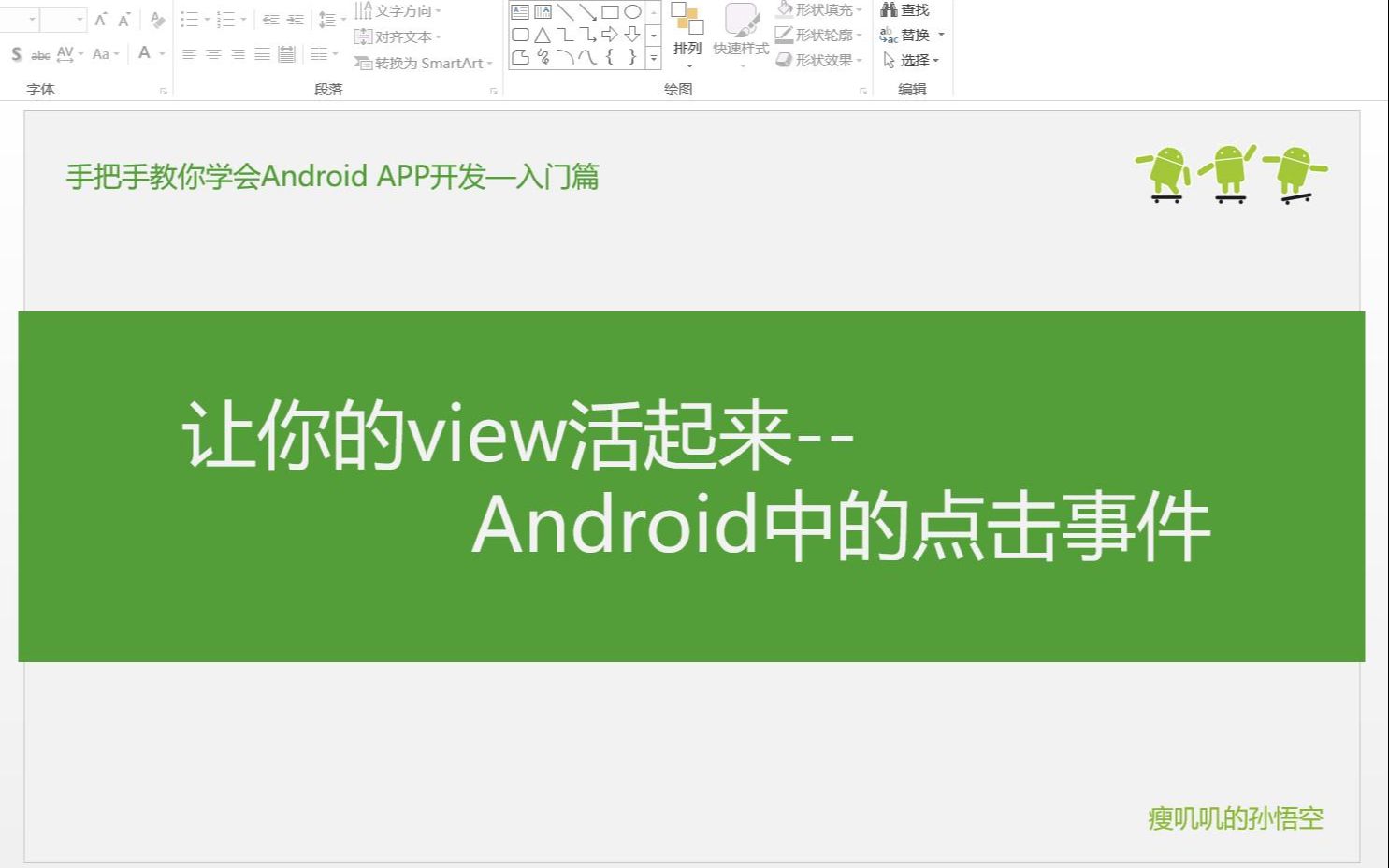Justify text alignment

(262, 54)
